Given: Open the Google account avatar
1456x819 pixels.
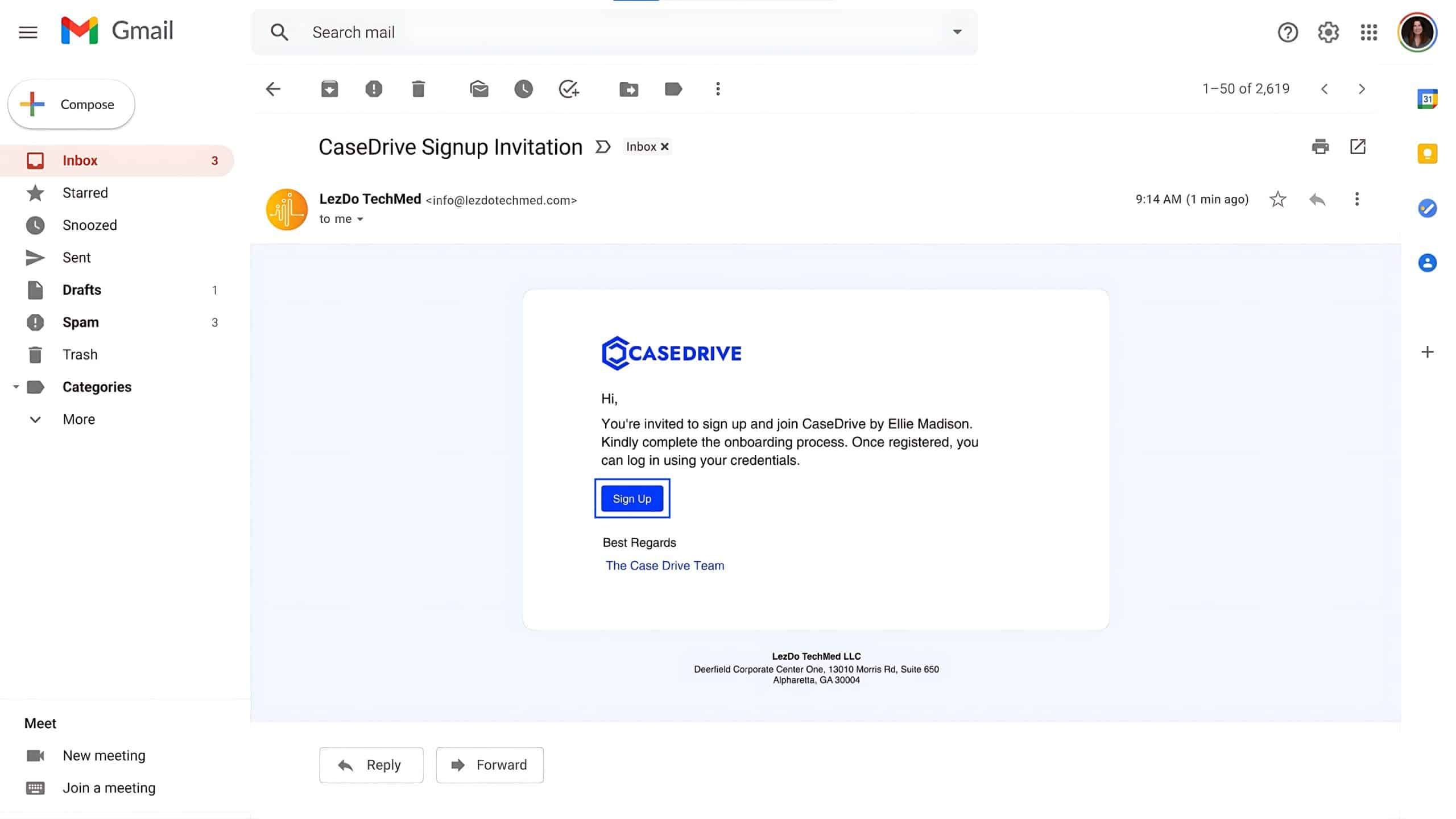Looking at the screenshot, I should (1417, 32).
